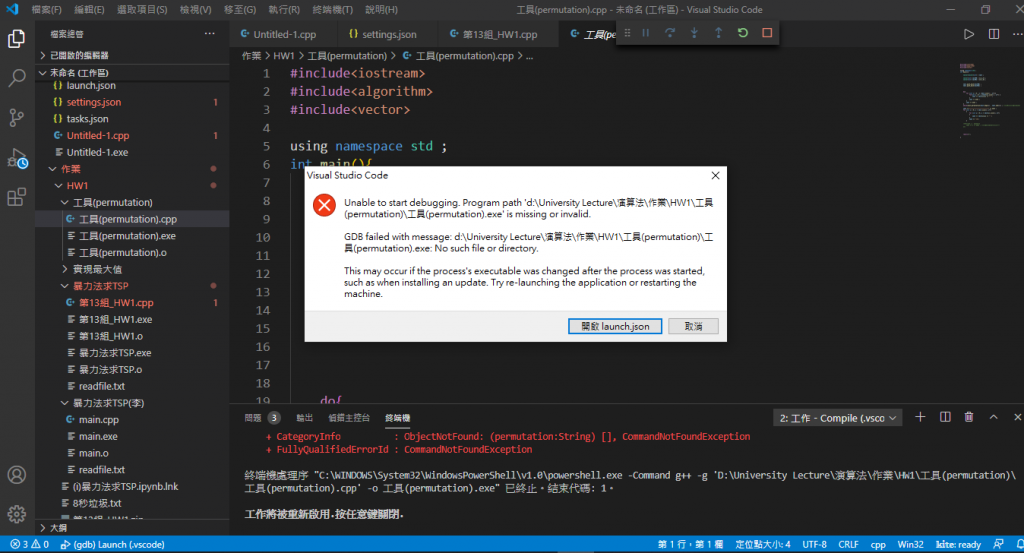Click the Step Over debug icon

pos(669,33)
